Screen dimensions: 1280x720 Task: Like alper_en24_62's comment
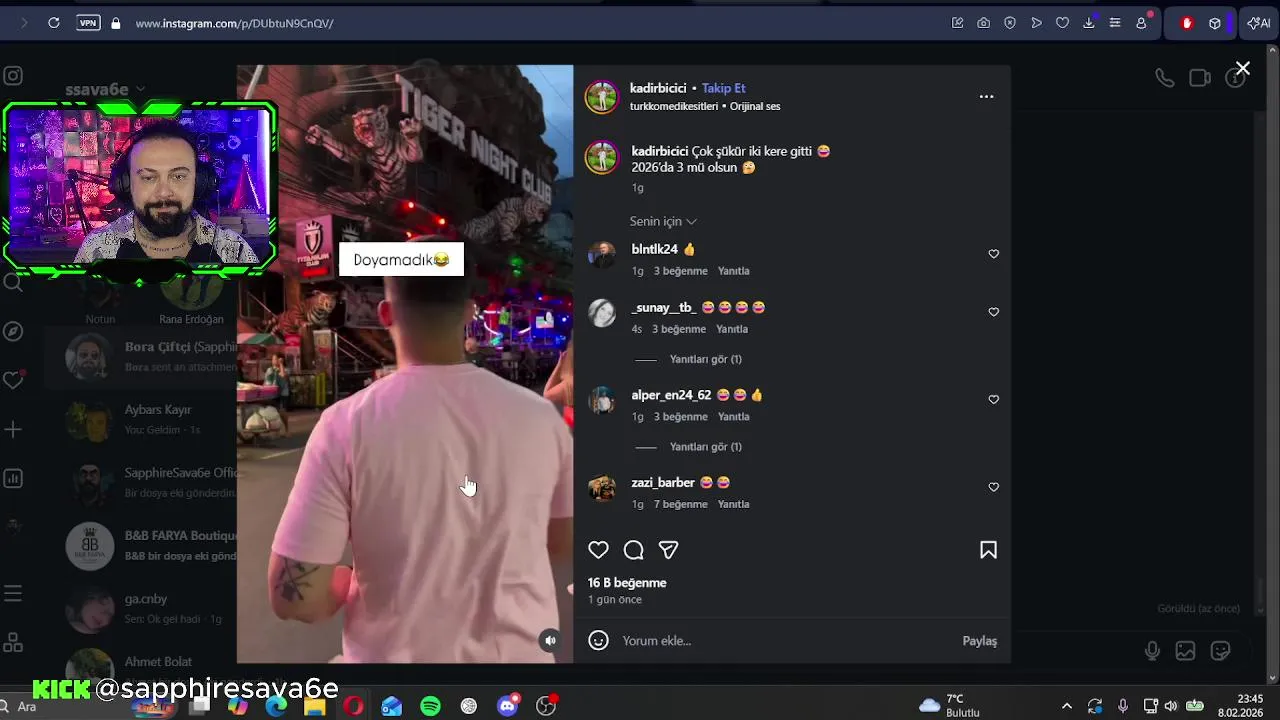993,399
